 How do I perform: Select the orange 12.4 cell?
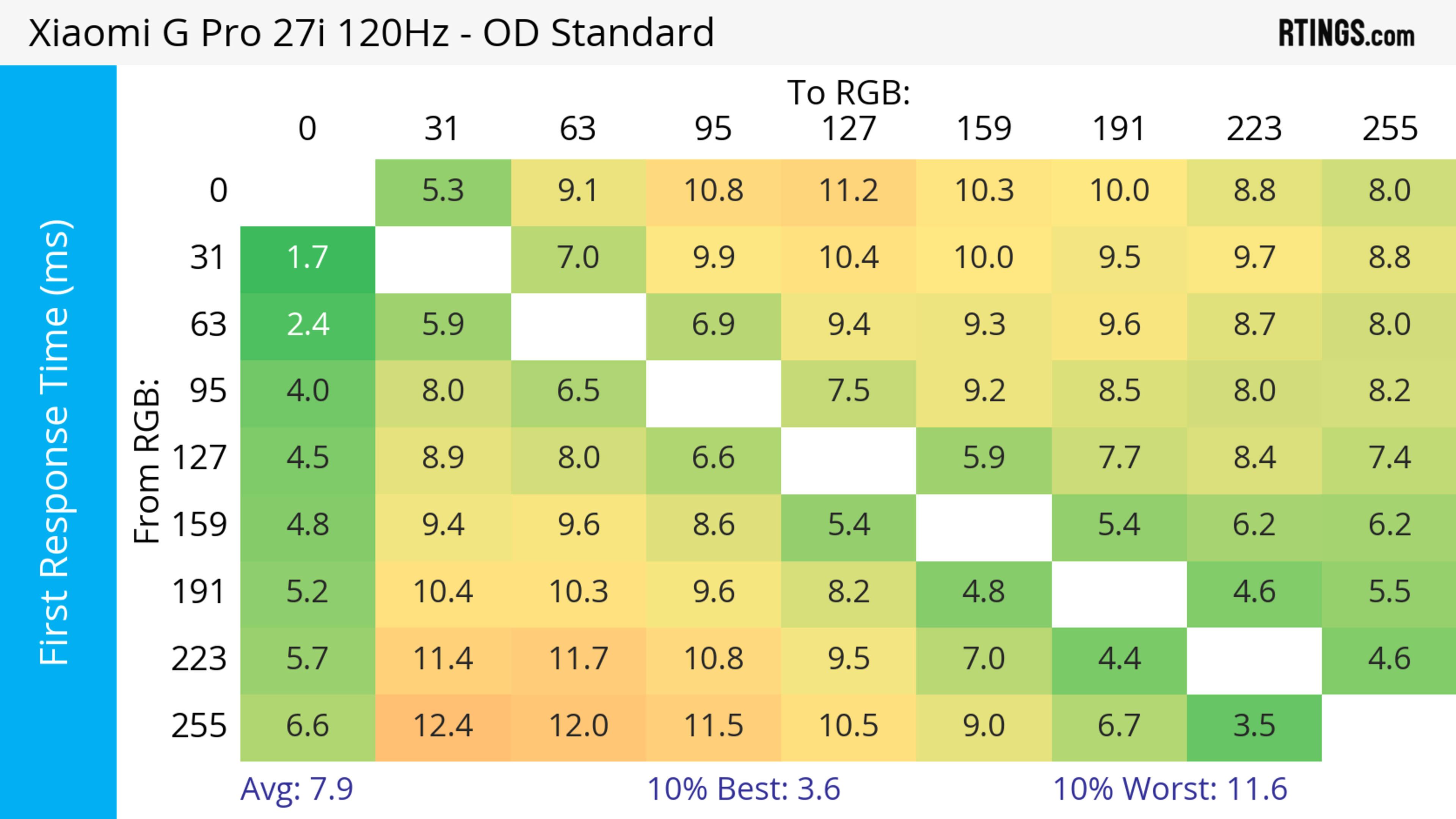point(442,726)
